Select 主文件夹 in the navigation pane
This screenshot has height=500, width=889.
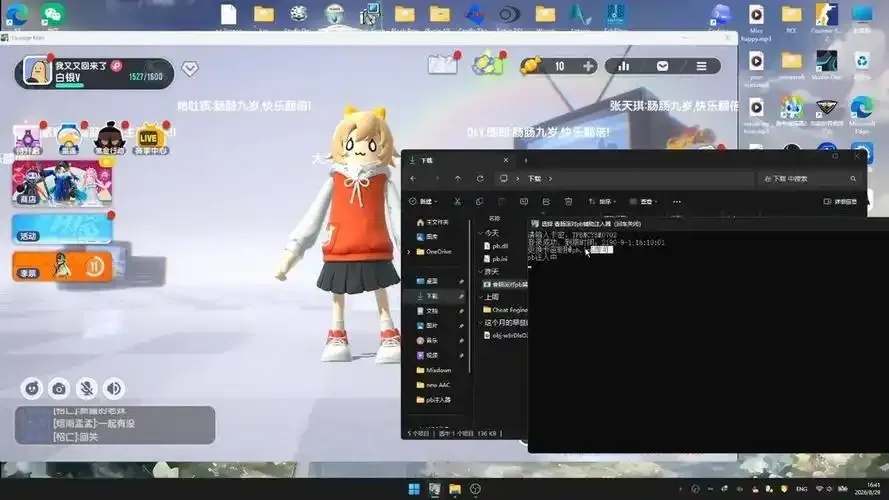(x=433, y=222)
